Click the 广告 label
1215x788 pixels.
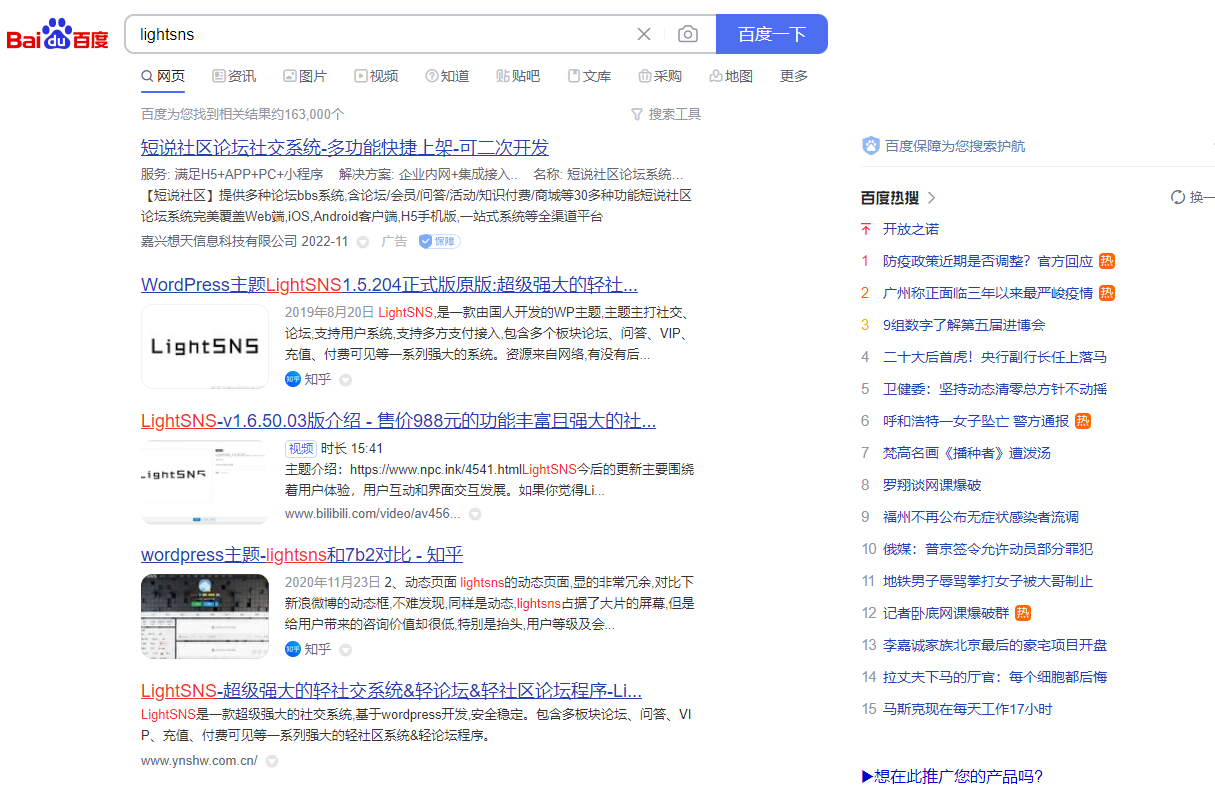coord(394,241)
